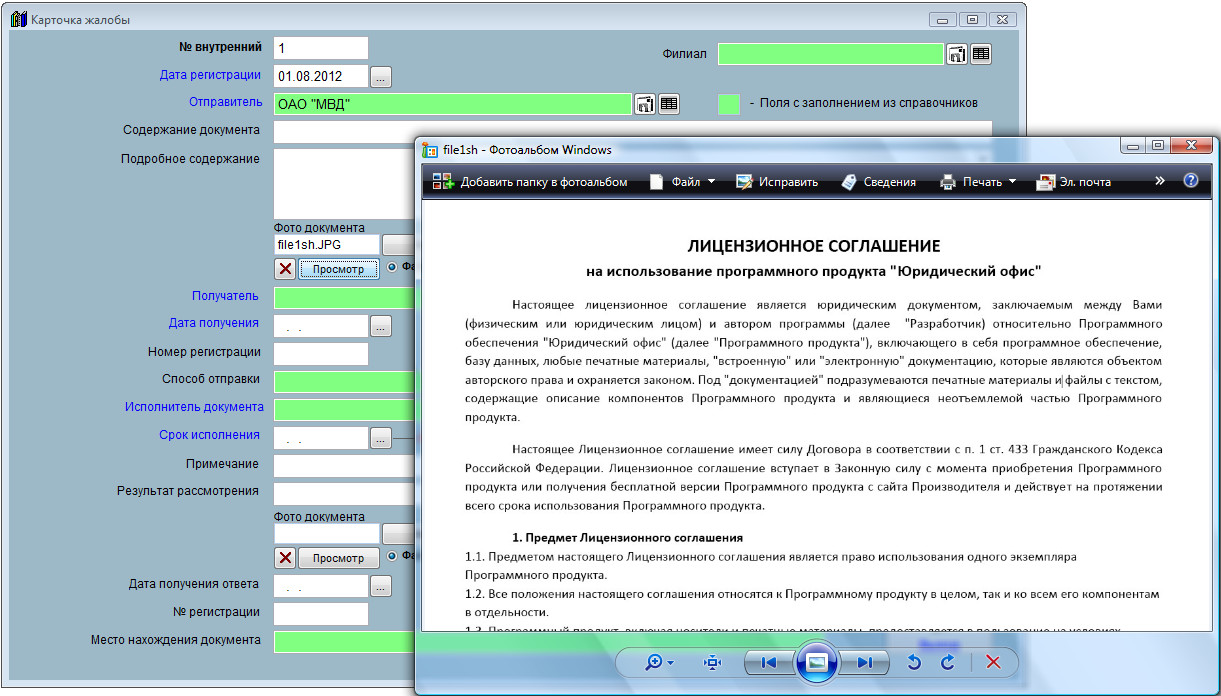Open Сведения in photo viewer toolbar
Image resolution: width=1221 pixels, height=696 pixels.
coord(879,182)
